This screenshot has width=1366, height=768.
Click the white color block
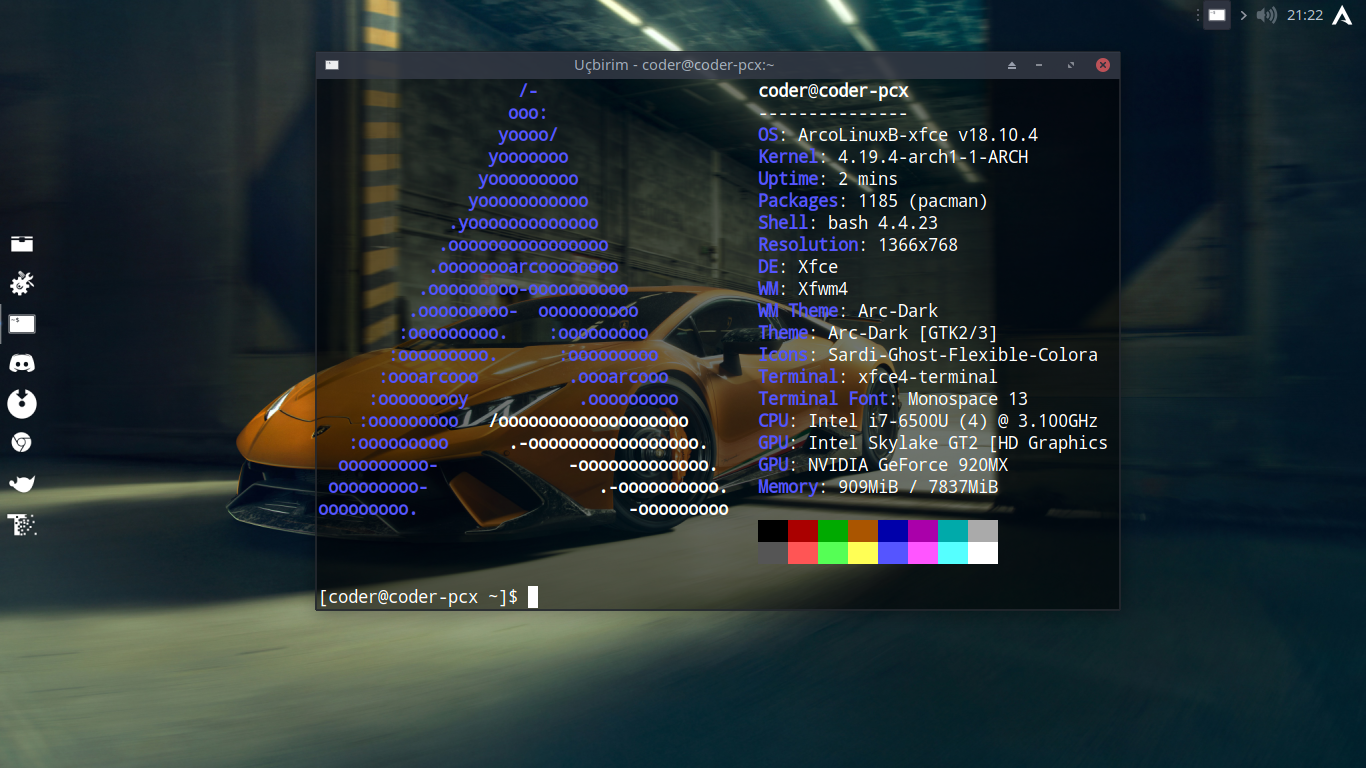pos(983,553)
